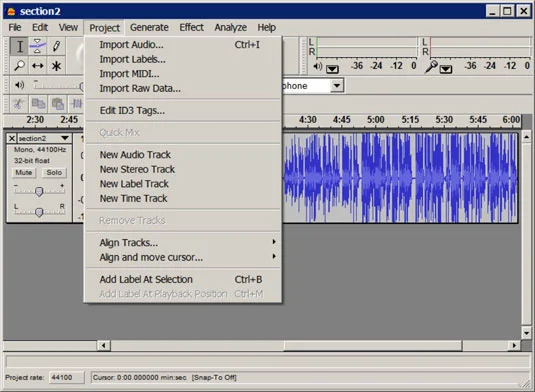This screenshot has height=392, width=535.
Task: Click the Snap-To Off status text
Action: point(214,377)
